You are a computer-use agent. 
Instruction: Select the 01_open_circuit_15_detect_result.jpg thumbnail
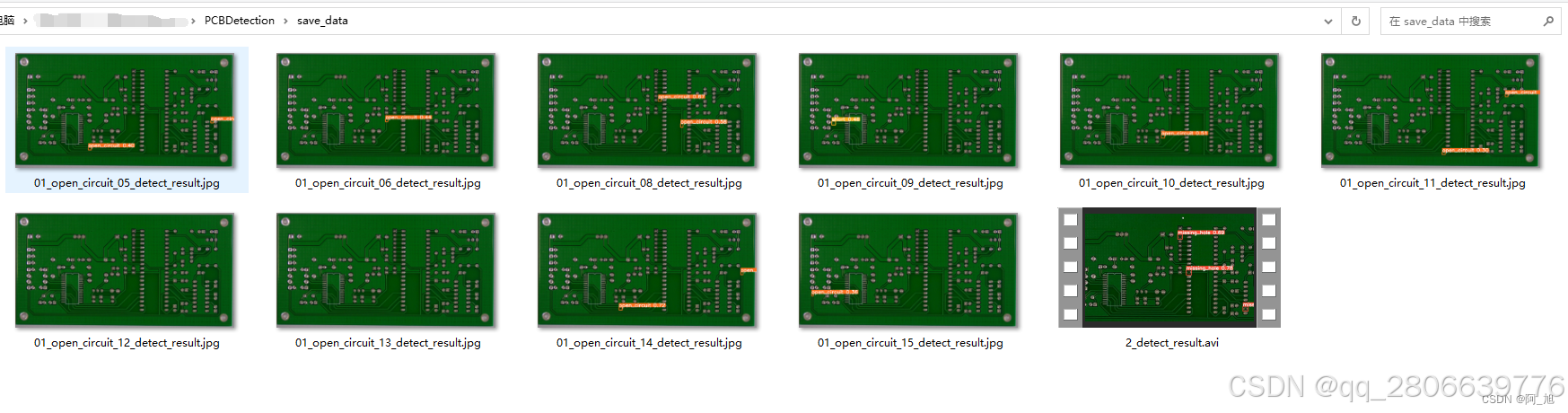click(x=909, y=270)
